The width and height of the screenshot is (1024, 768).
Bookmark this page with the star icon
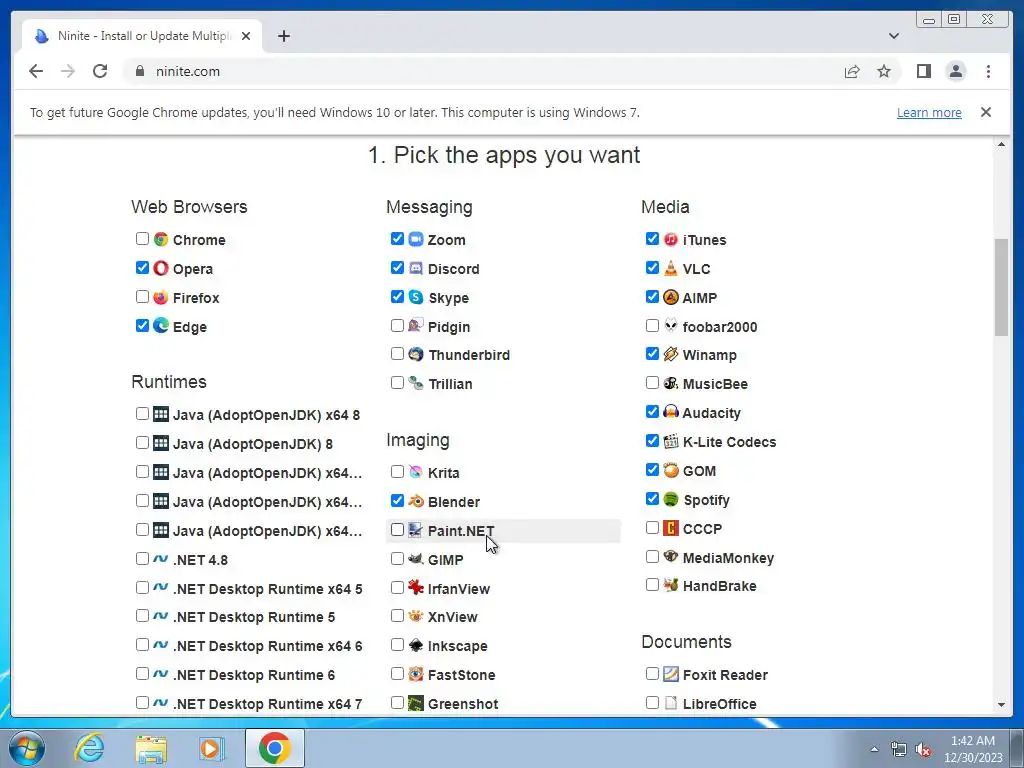[x=884, y=71]
